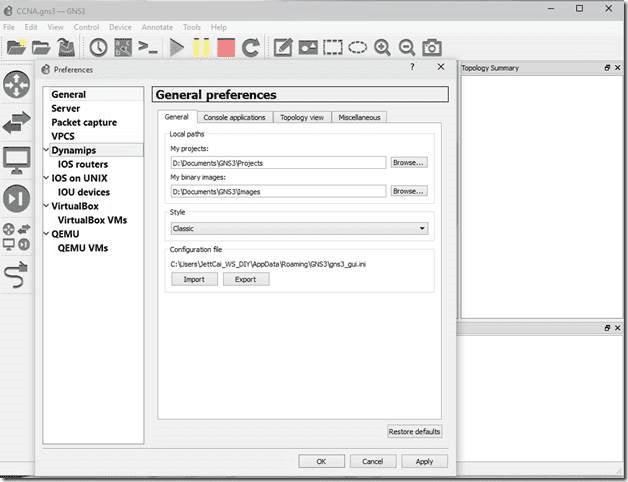
Task: Start all devices with the green play icon
Action: [177, 47]
